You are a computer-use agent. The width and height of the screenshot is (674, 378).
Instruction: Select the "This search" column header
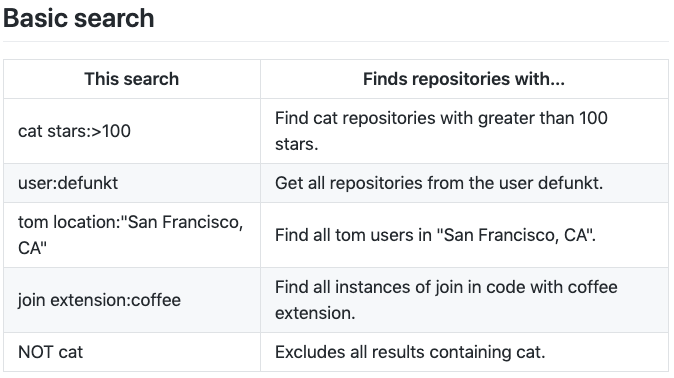tap(132, 79)
